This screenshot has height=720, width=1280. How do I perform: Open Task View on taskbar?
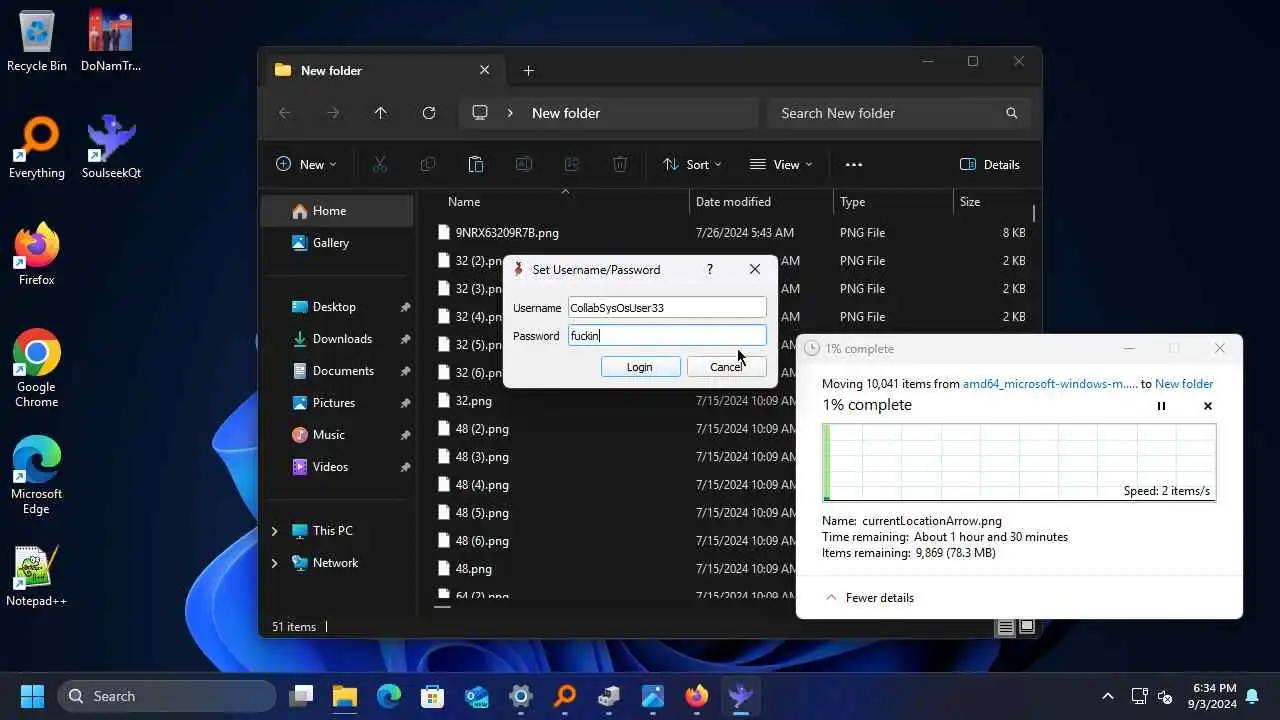301,696
